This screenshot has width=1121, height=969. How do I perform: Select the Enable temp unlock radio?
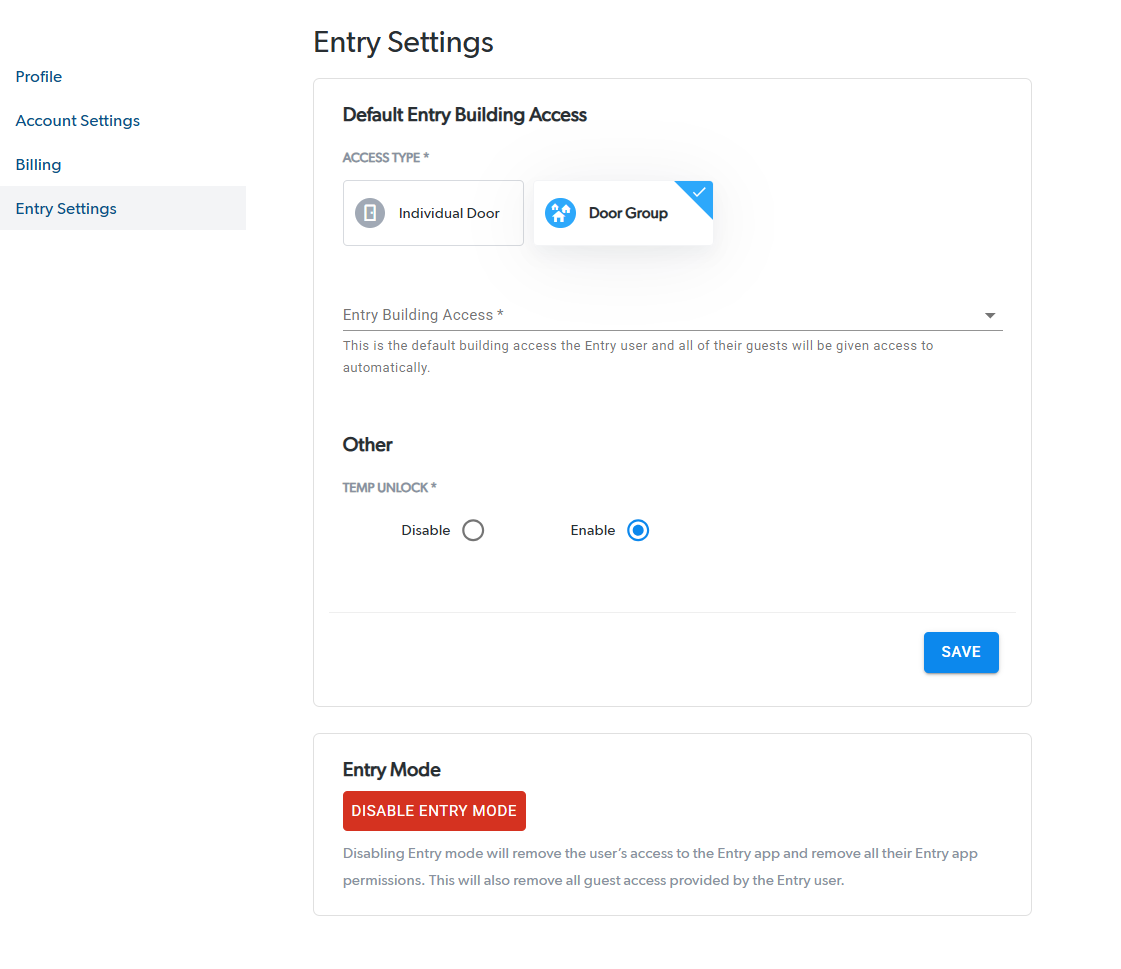[638, 531]
